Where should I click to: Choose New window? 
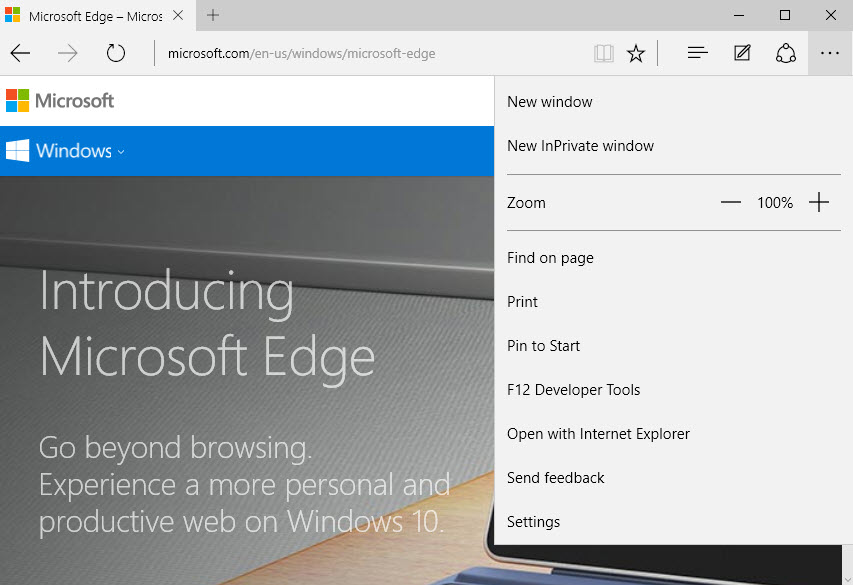click(673, 102)
